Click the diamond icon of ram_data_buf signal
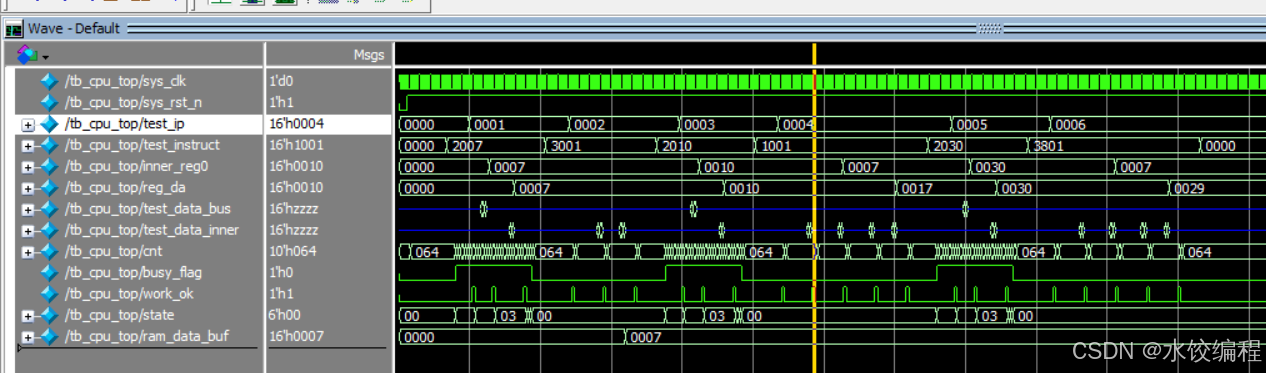1266x373 pixels. click(49, 336)
